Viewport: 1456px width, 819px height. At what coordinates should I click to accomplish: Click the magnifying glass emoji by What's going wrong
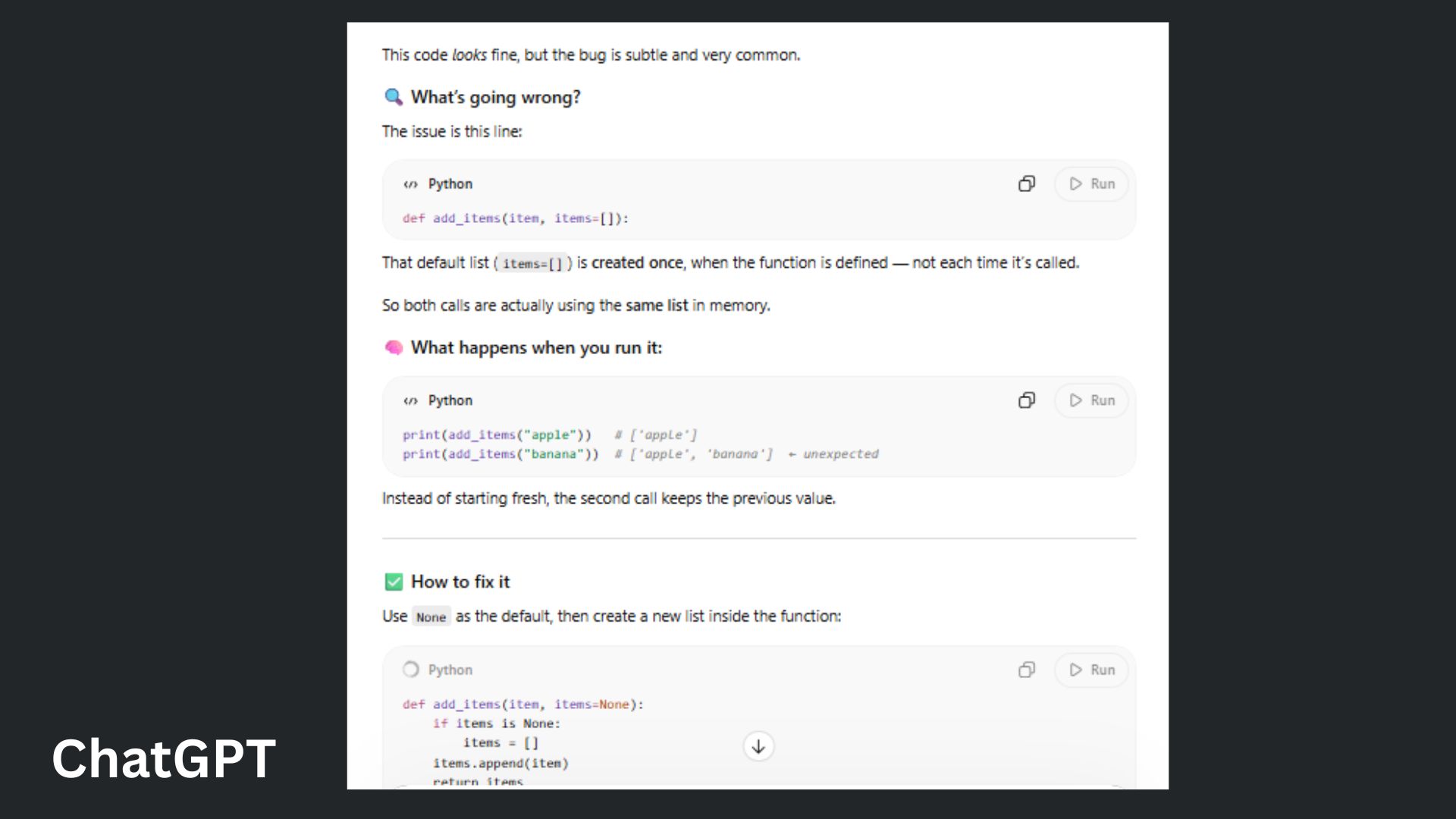tap(393, 97)
